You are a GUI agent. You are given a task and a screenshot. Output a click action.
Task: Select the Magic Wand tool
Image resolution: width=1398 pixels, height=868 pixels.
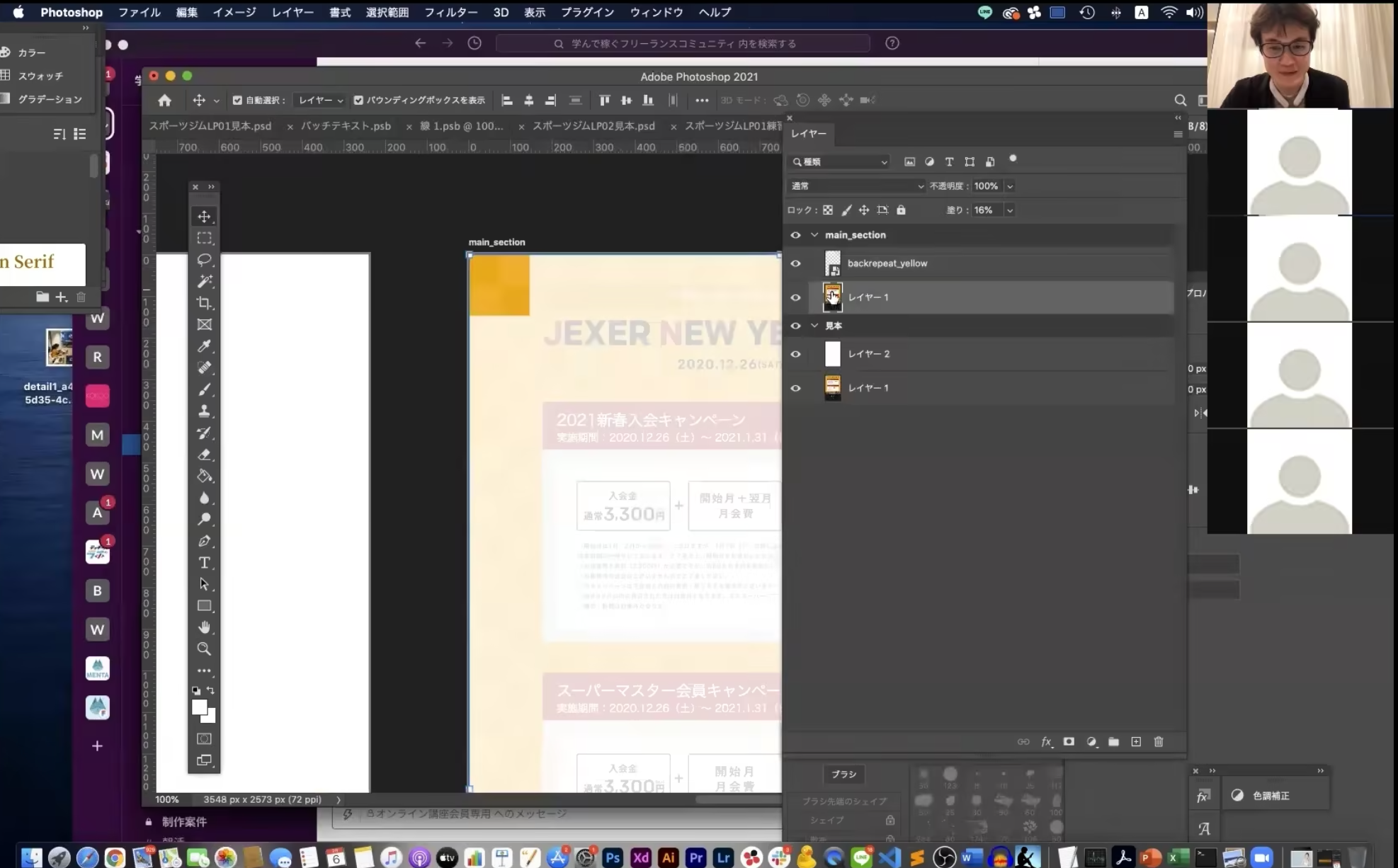(x=204, y=281)
